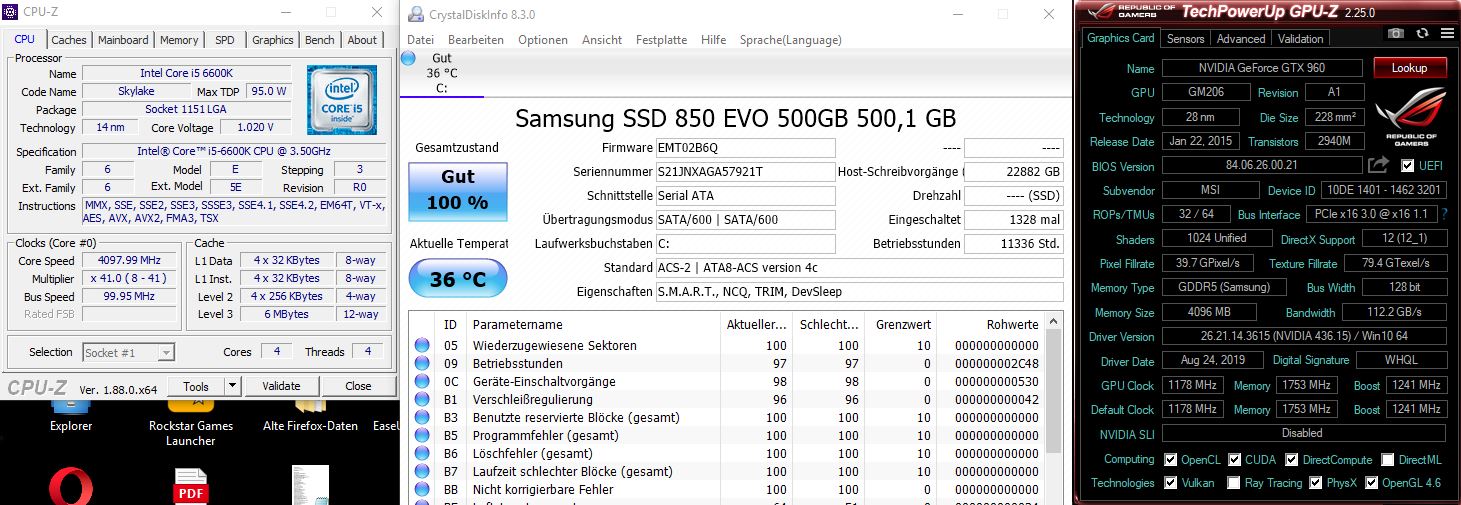Screen dimensions: 1461x505
Task: Select the Gut drive status orb for C:
Action: coord(408,59)
